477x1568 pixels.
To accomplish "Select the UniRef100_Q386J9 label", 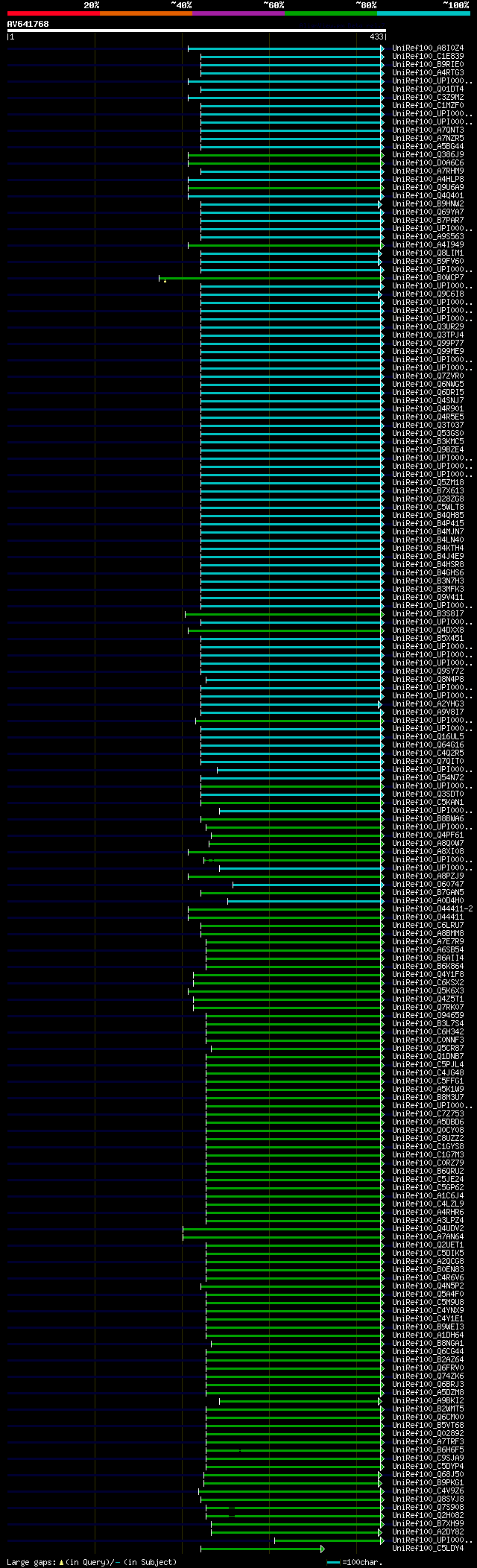I will point(428,155).
